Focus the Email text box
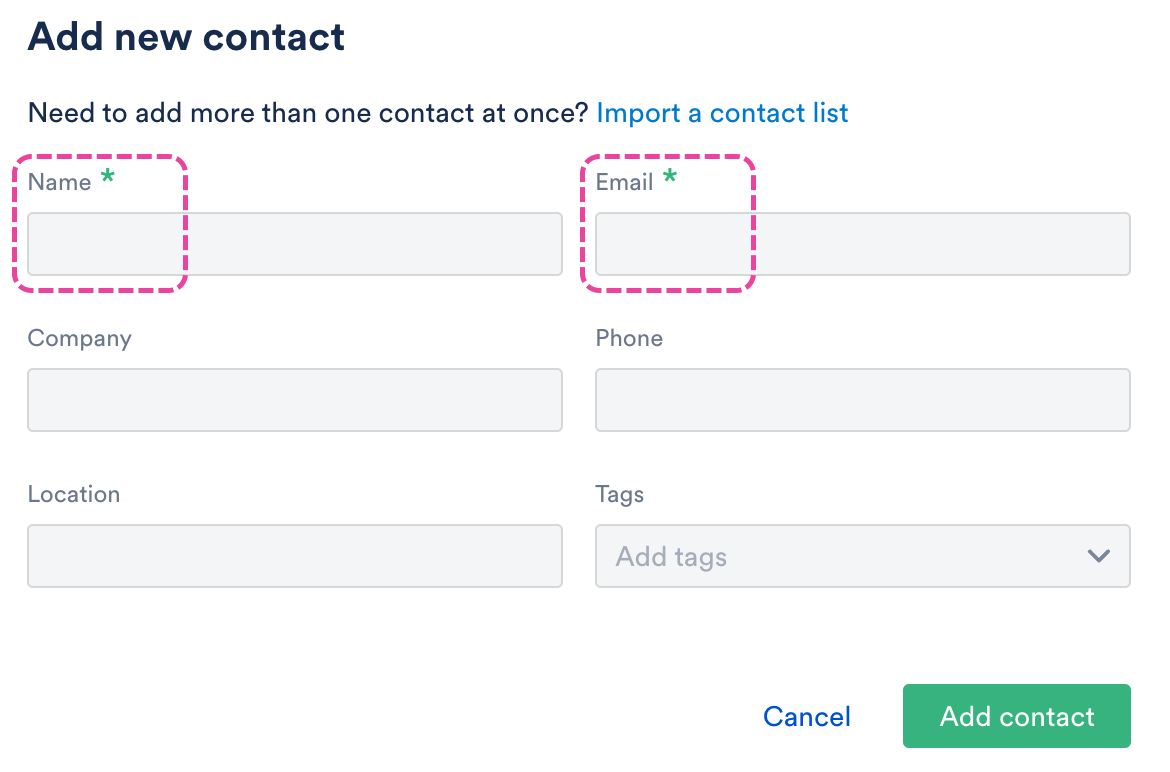 click(862, 244)
